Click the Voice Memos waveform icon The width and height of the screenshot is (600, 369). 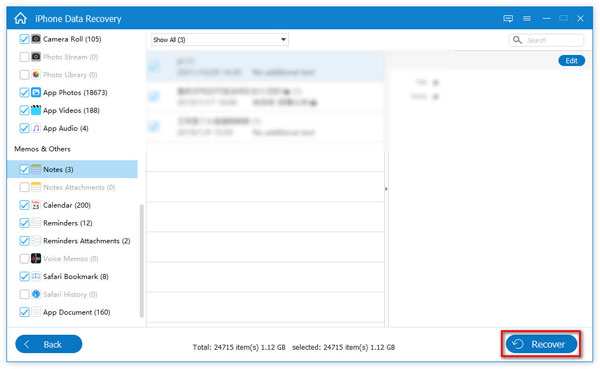pyautogui.click(x=36, y=259)
